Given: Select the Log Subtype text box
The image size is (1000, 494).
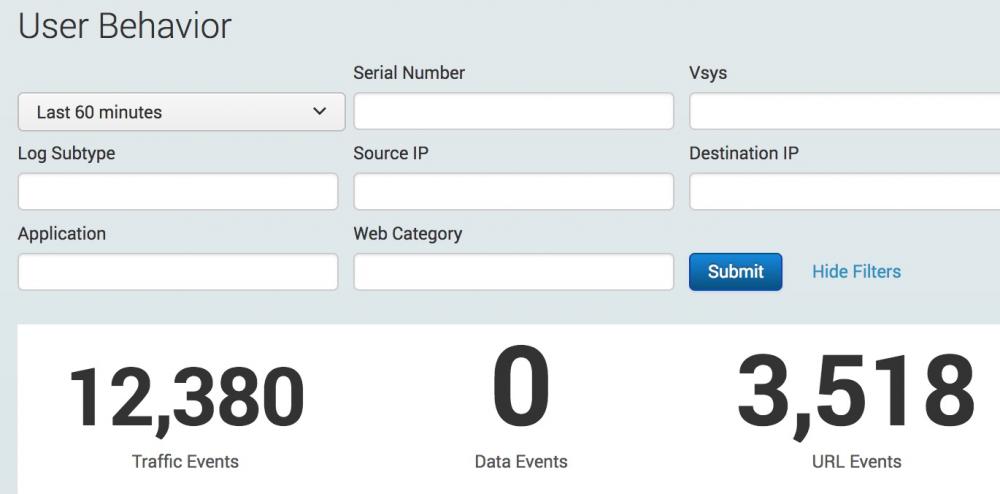Looking at the screenshot, I should [x=178, y=192].
